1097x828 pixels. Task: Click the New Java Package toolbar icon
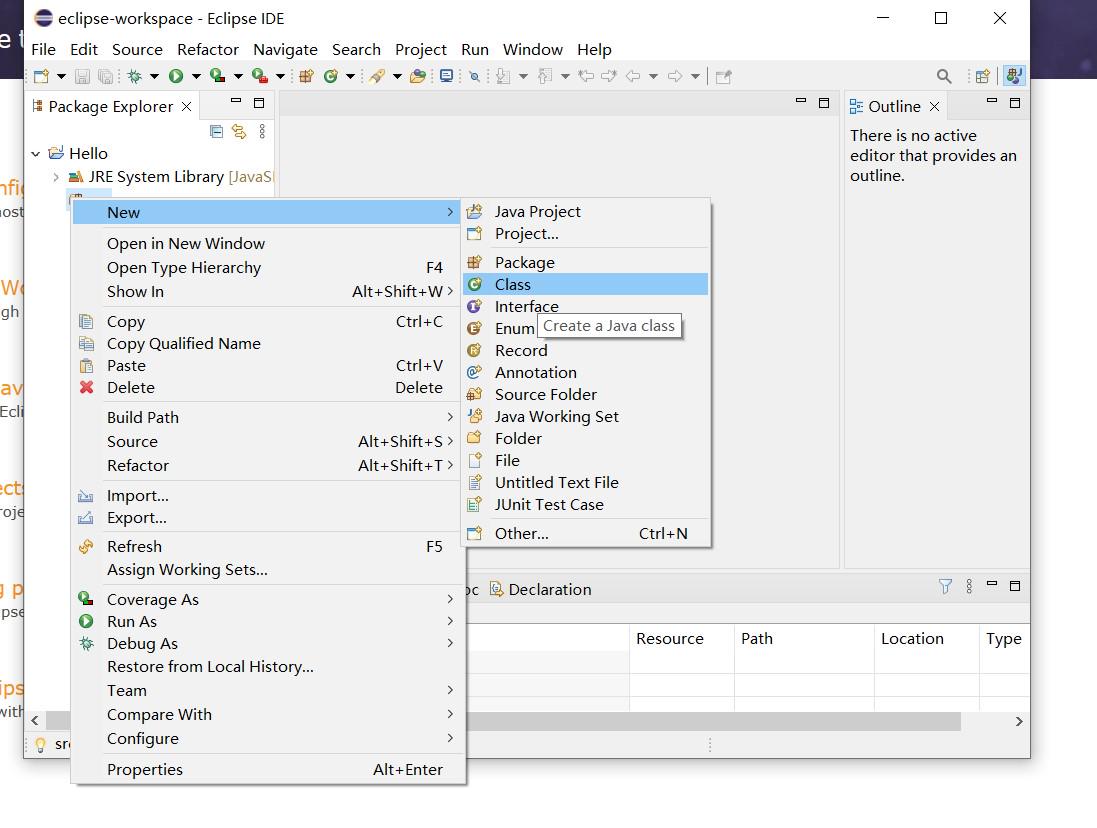coord(306,76)
